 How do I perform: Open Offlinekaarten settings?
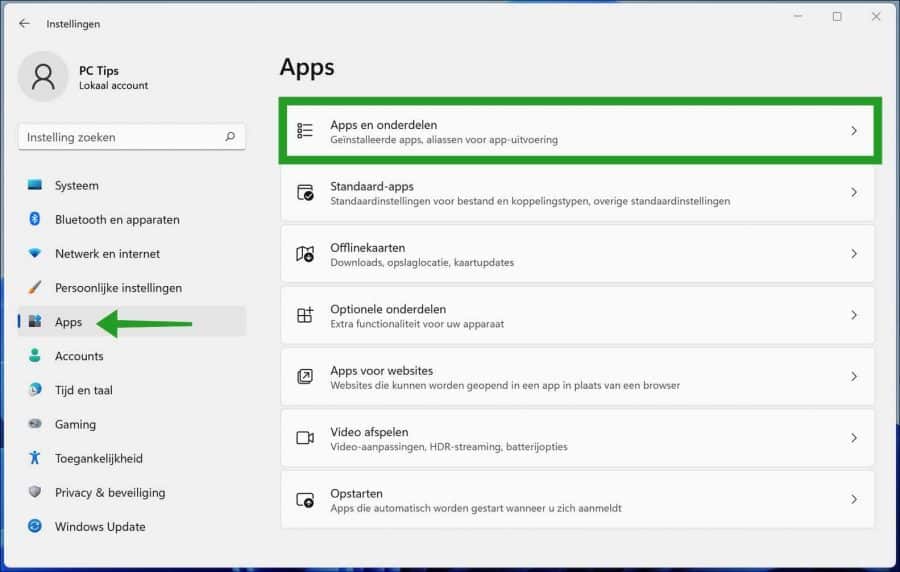[577, 254]
